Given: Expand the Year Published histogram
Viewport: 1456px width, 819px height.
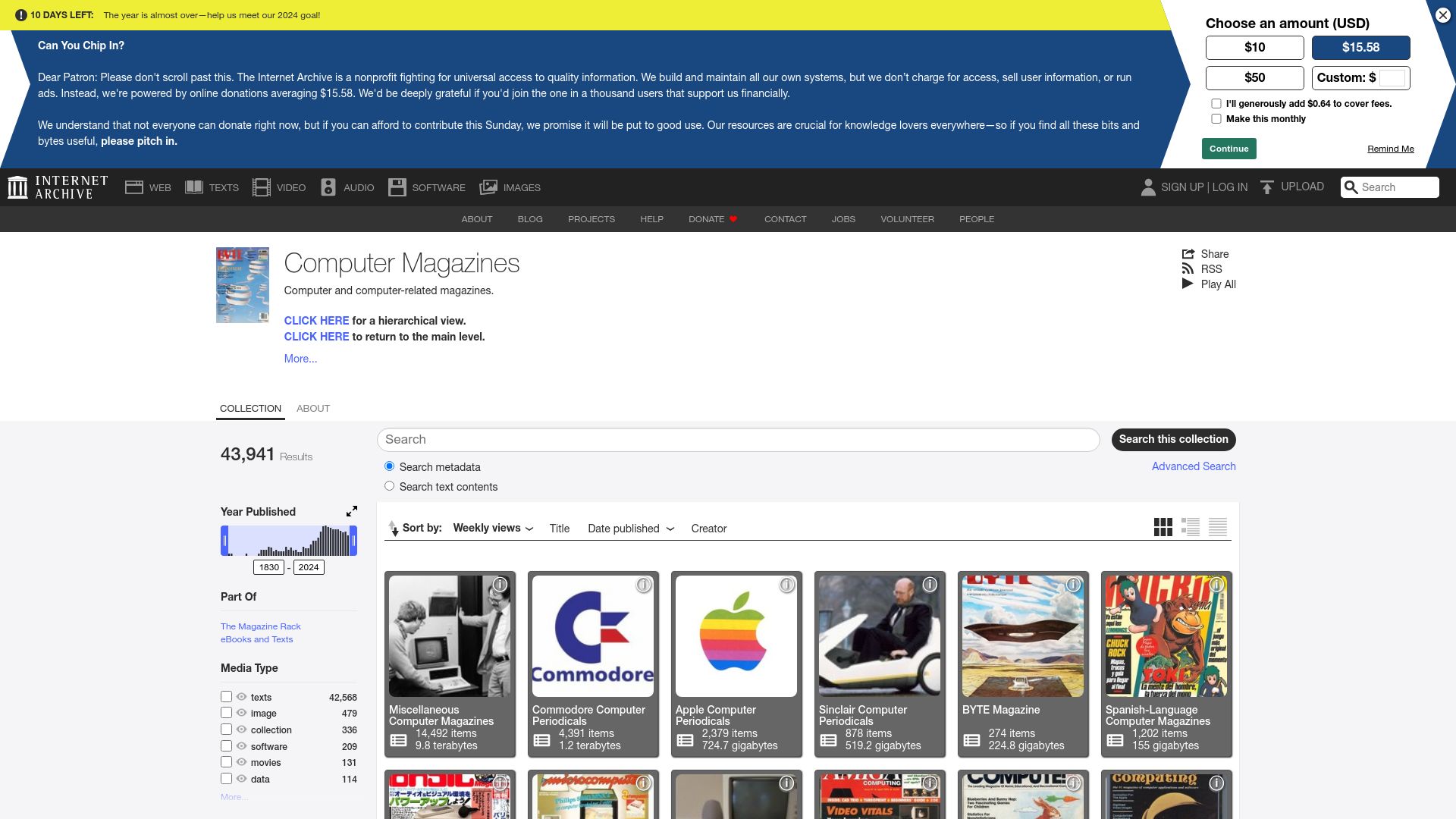Looking at the screenshot, I should 352,512.
